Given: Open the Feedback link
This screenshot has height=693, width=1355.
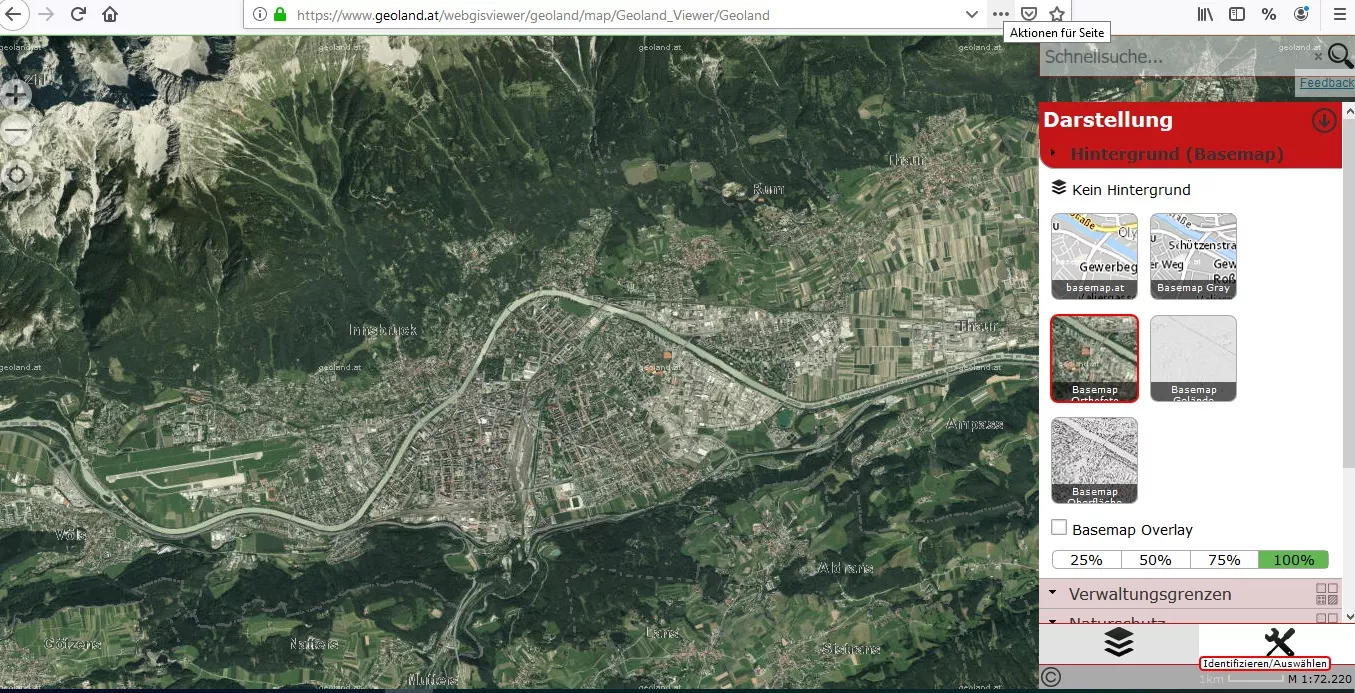Looking at the screenshot, I should 1326,83.
